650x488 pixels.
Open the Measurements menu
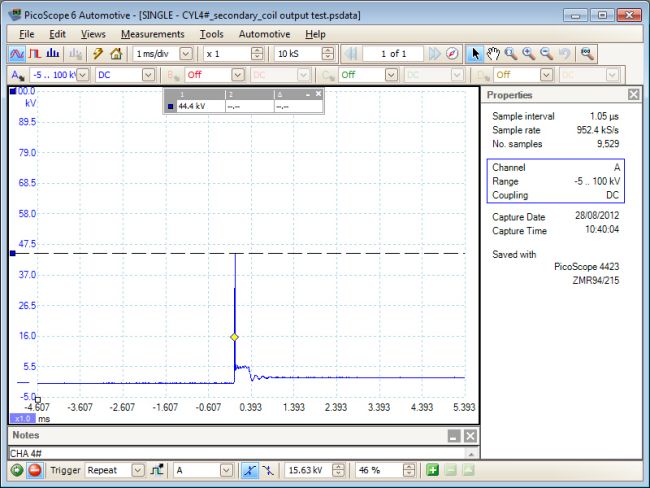[x=153, y=34]
